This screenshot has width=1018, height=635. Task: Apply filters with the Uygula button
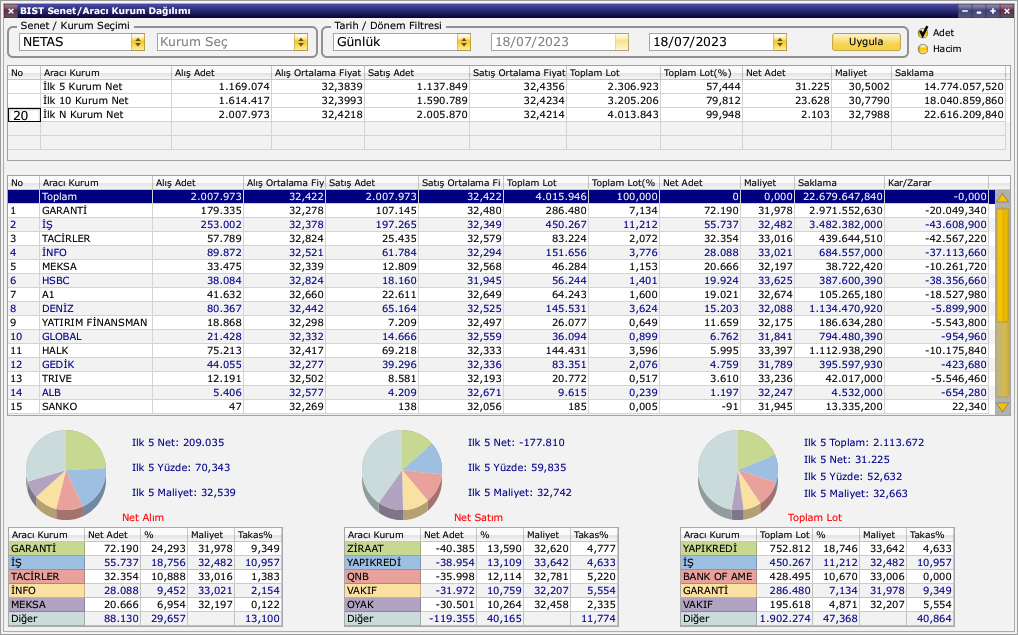point(866,42)
